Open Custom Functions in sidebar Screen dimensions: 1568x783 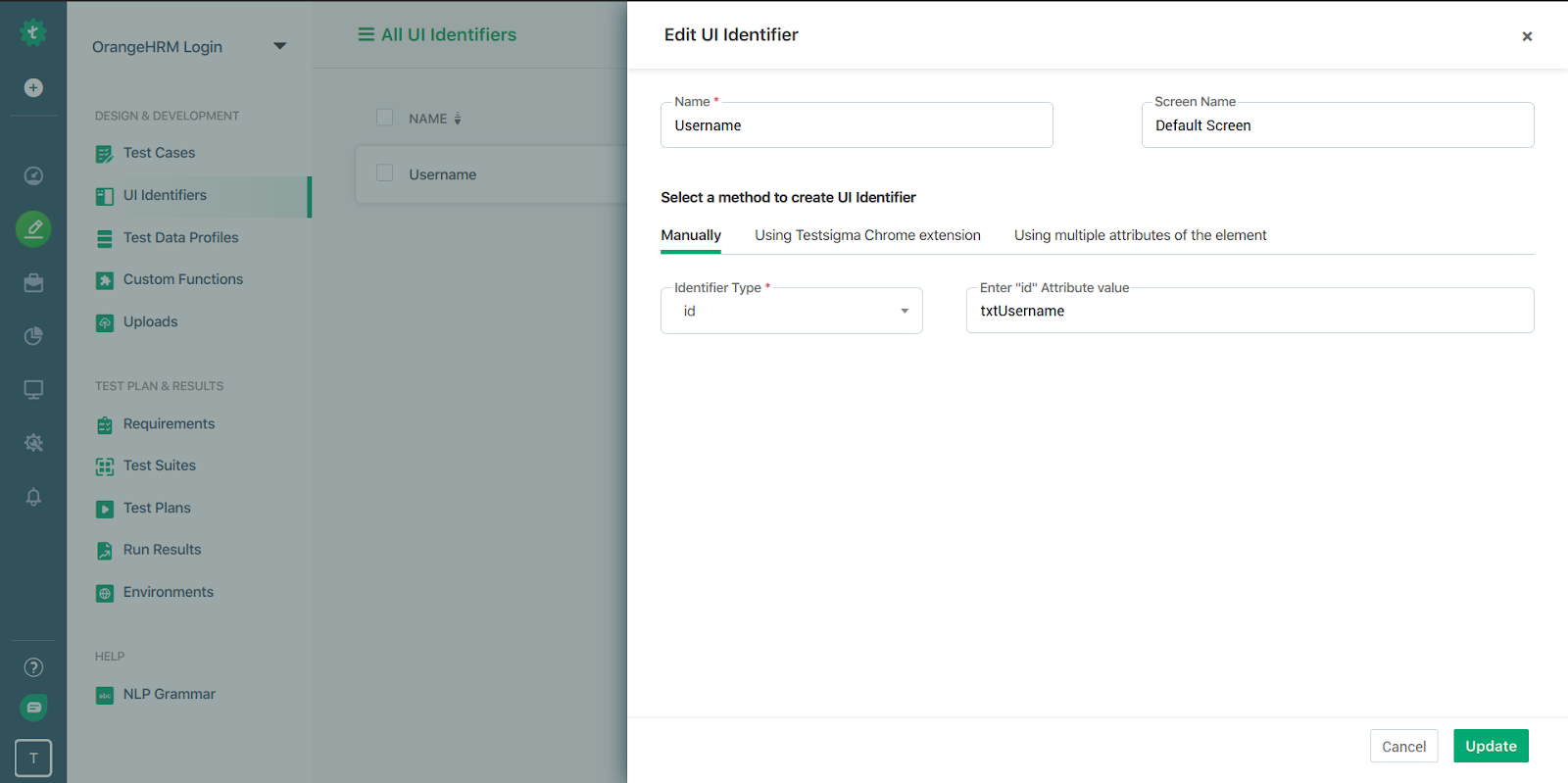coord(183,279)
